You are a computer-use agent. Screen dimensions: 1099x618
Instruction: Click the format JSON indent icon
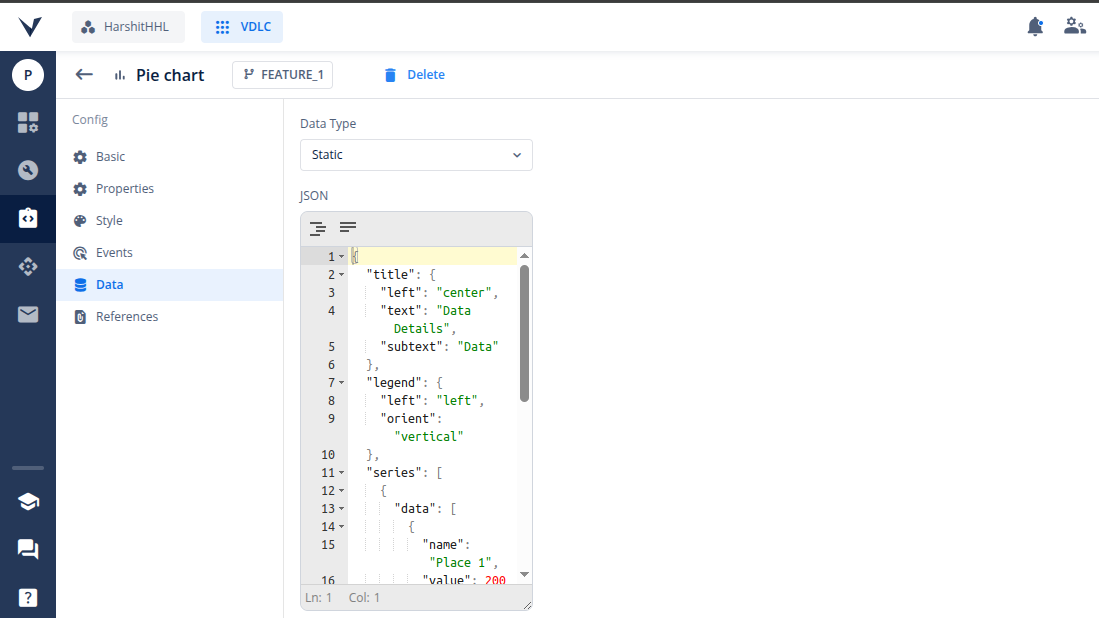coord(318,228)
